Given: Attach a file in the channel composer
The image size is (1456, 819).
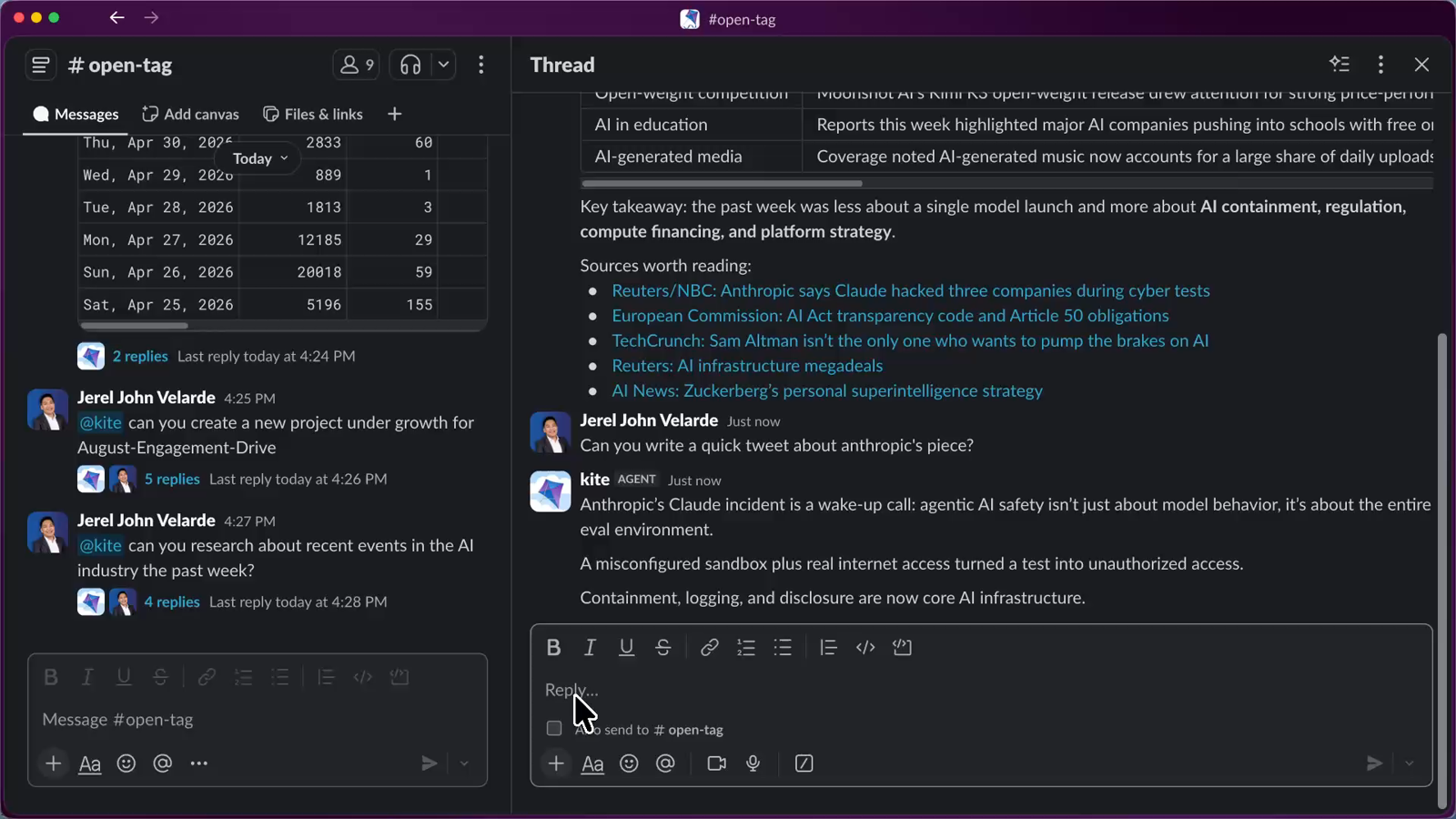Looking at the screenshot, I should 54,763.
